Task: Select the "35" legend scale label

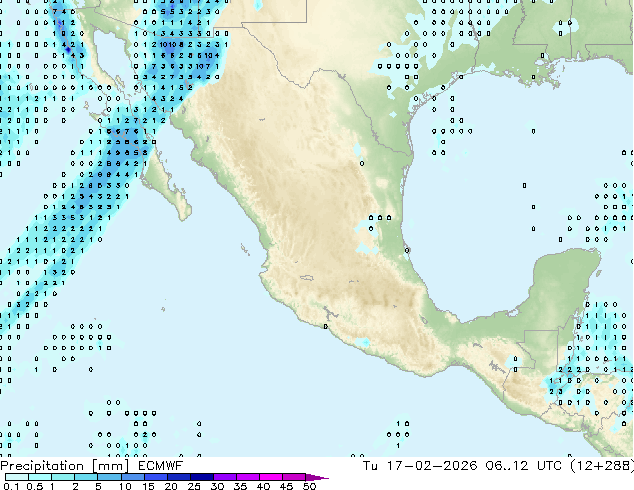Action: pos(240,486)
